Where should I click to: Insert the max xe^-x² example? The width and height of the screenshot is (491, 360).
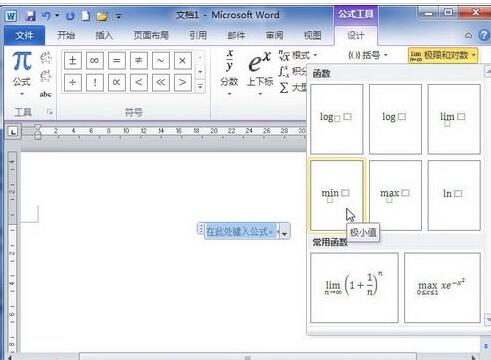click(442, 287)
